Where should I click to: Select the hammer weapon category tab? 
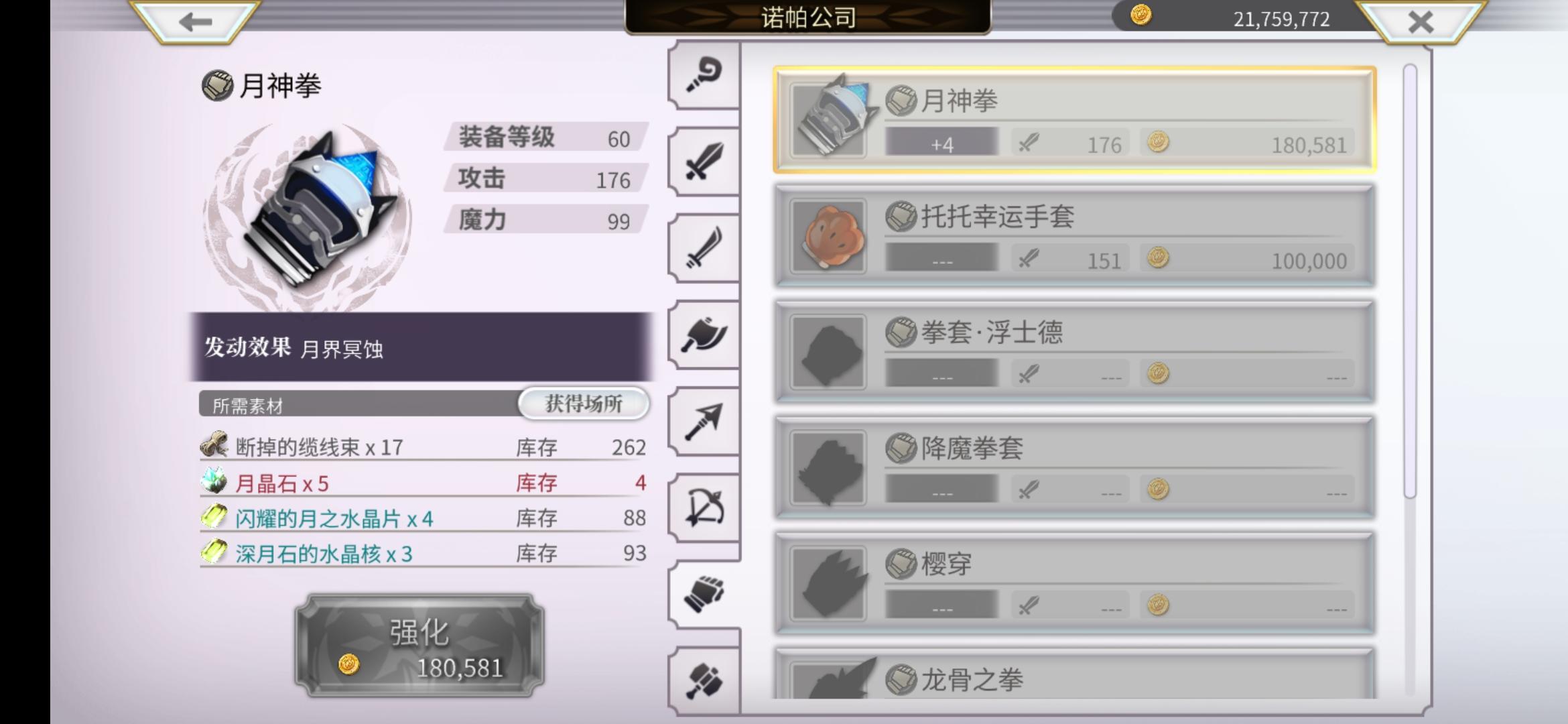704,680
